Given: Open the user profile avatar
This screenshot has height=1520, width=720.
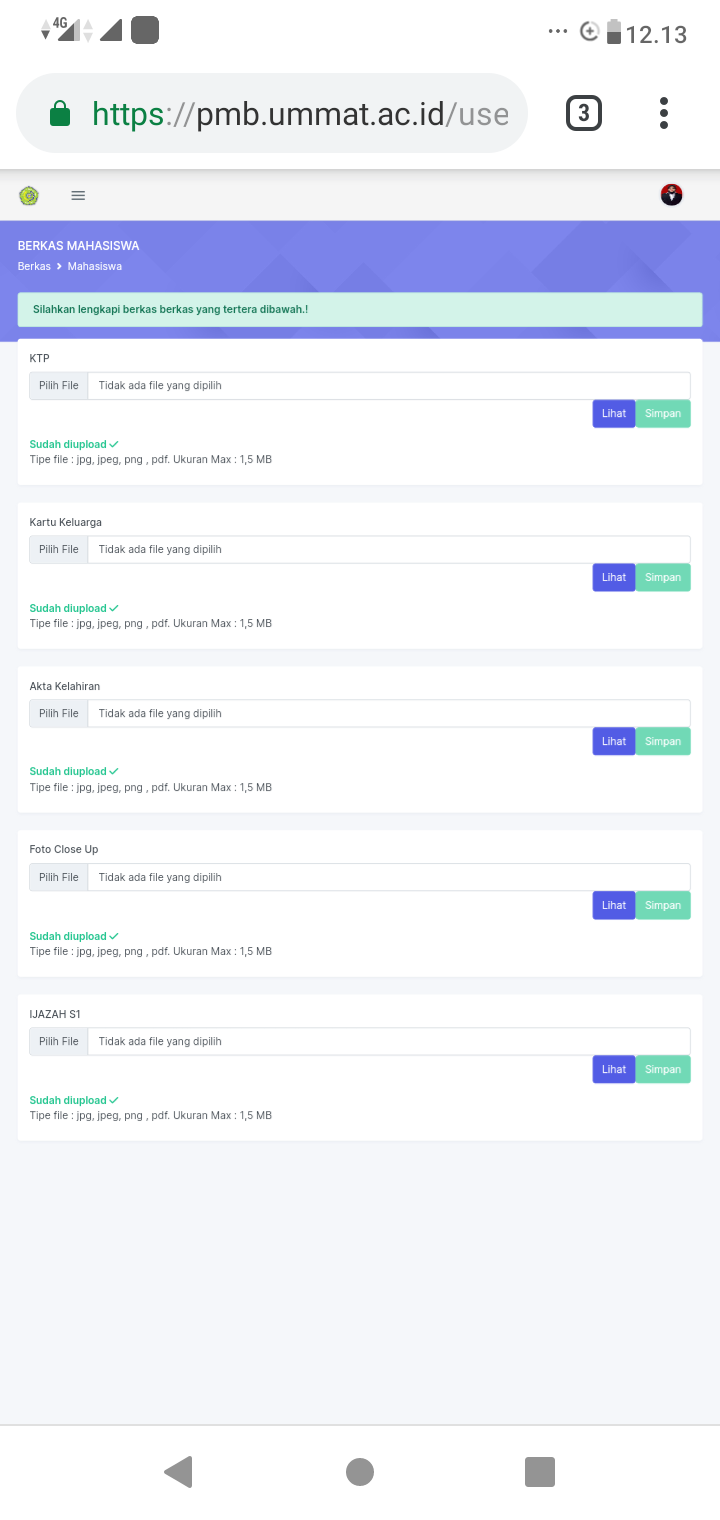Looking at the screenshot, I should click(x=672, y=195).
